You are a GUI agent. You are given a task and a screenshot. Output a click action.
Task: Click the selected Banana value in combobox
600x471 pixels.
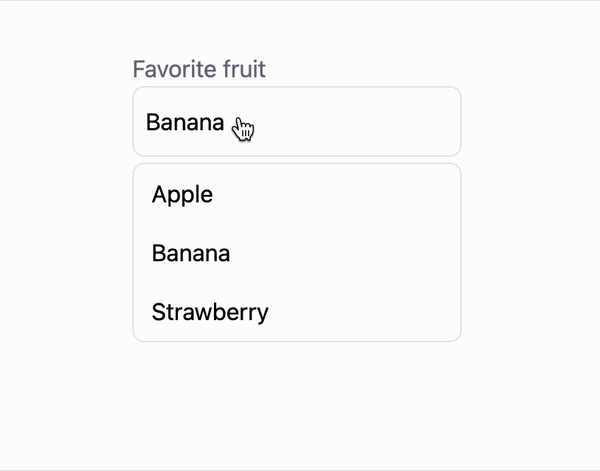(x=185, y=122)
